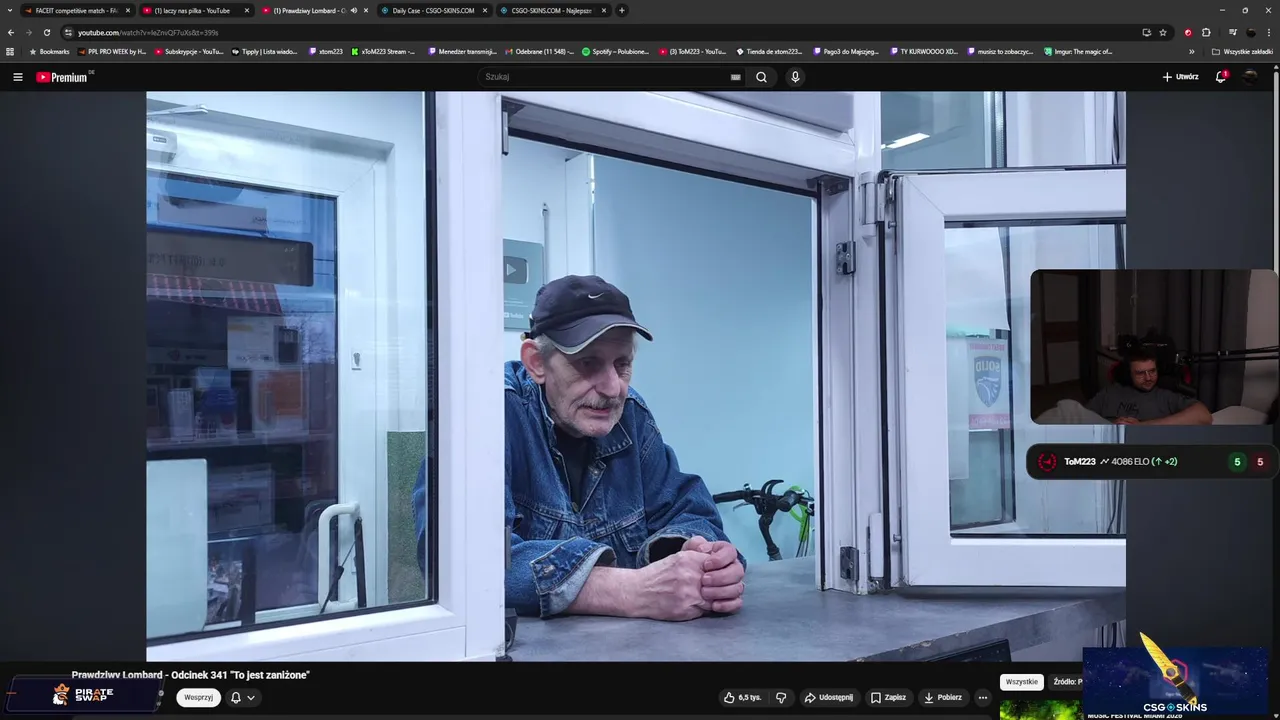Open Tienda de xtom223 bookmark

(770, 51)
